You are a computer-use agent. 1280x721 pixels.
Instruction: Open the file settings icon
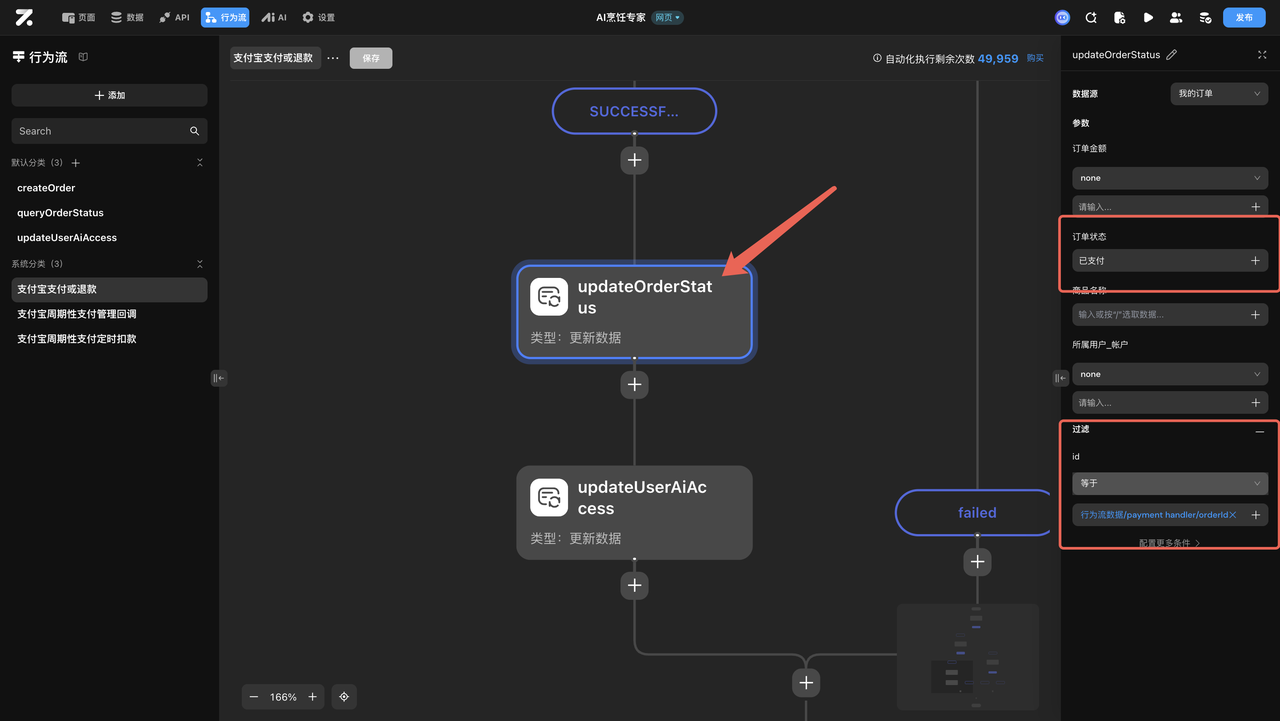pos(1119,17)
